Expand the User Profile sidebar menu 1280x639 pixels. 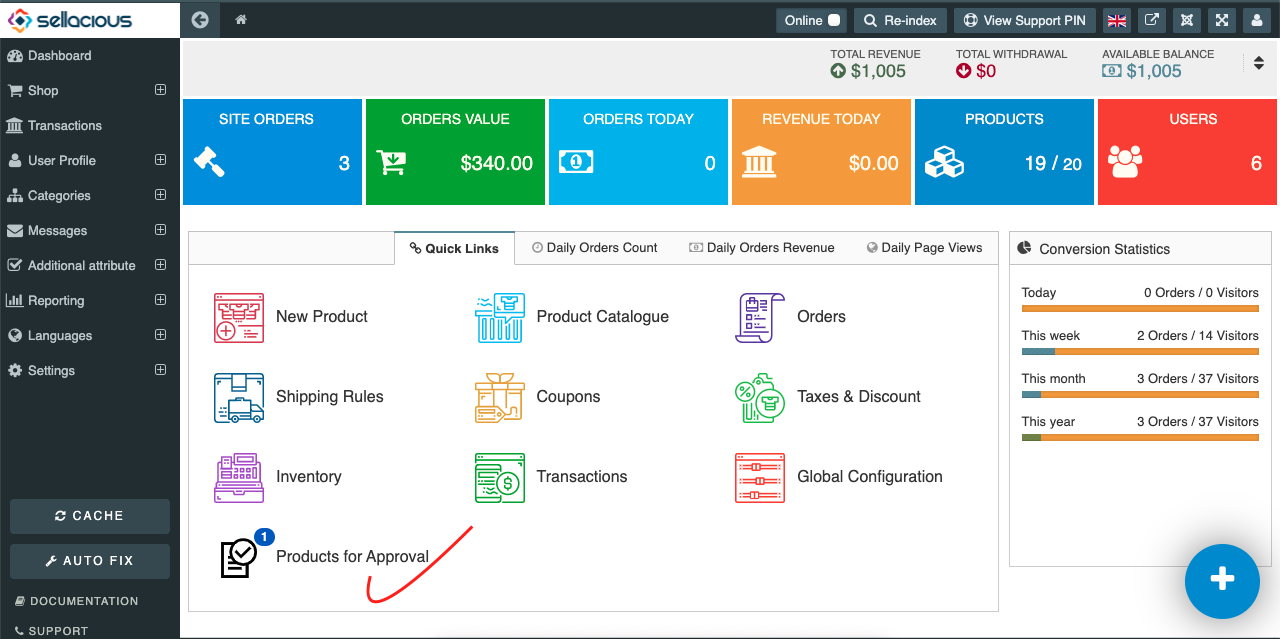[x=160, y=160]
